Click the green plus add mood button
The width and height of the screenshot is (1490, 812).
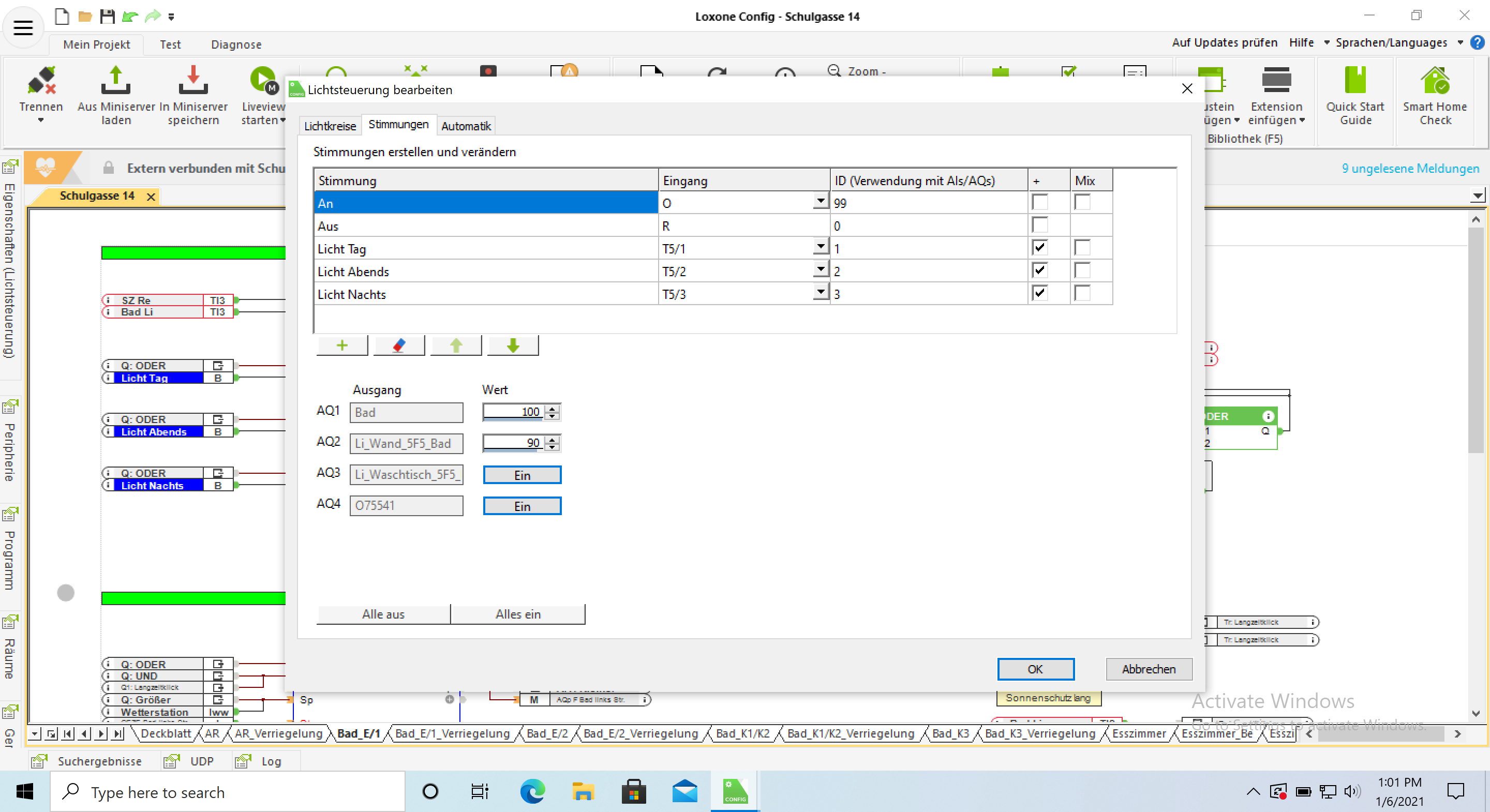[x=342, y=345]
